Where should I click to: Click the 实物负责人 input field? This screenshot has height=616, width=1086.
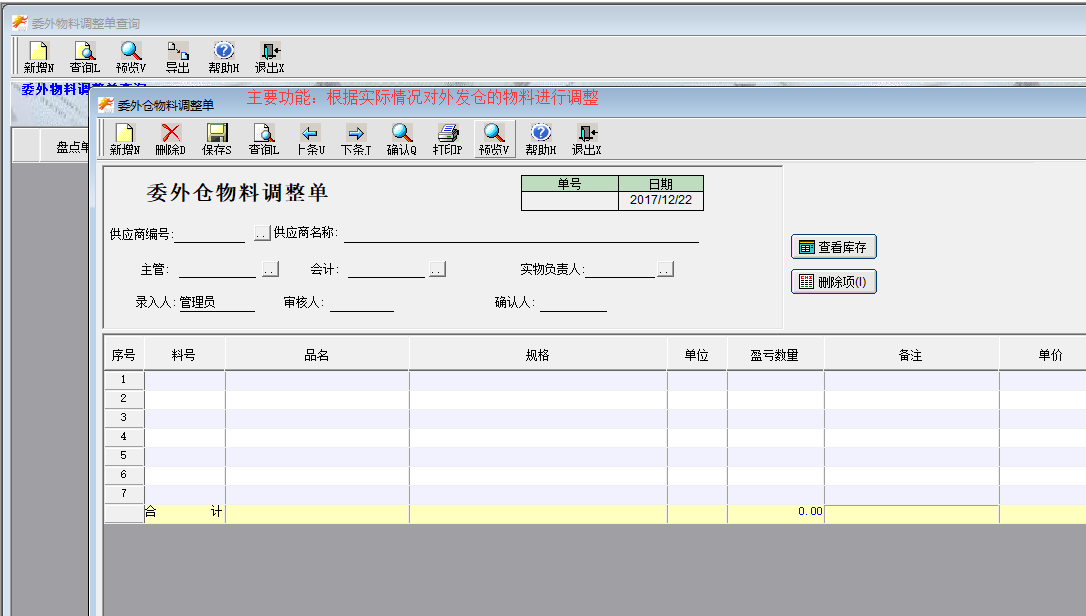[x=620, y=270]
